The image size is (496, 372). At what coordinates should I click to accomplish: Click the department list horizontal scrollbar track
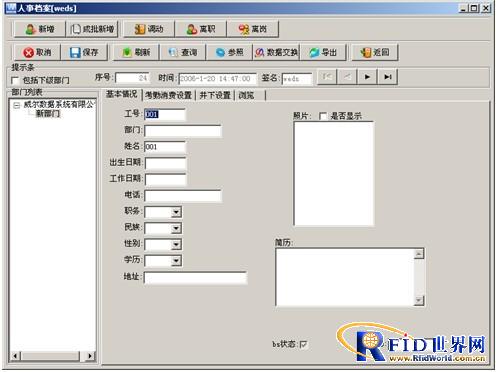53,356
